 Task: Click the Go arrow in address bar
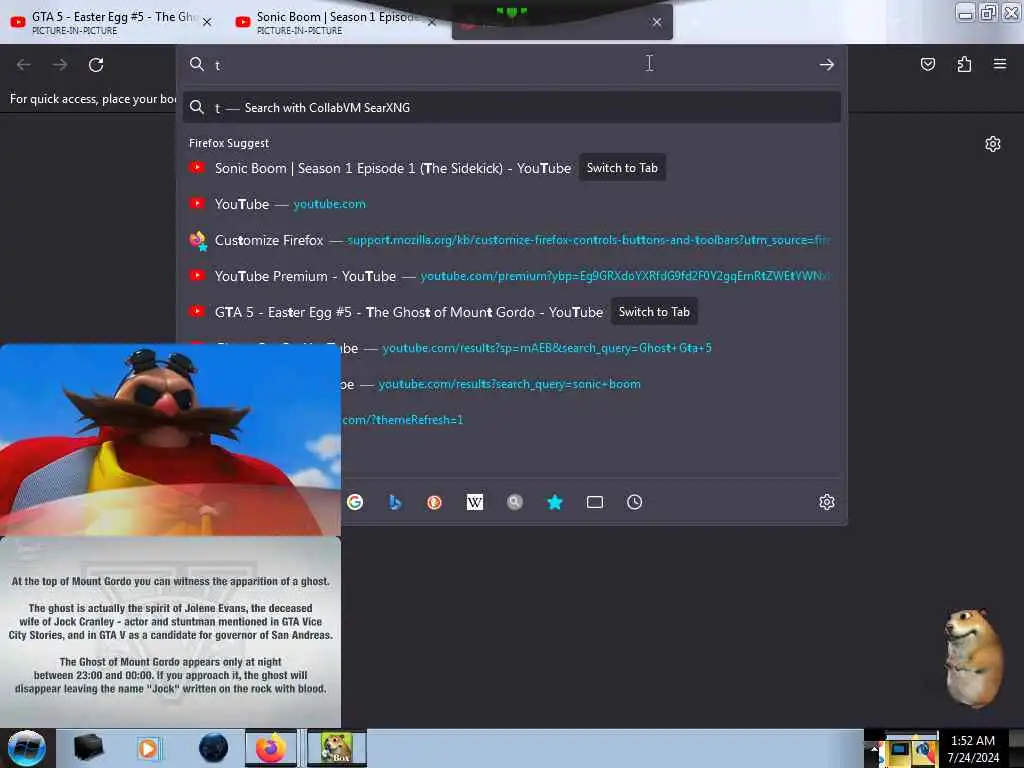pos(827,65)
